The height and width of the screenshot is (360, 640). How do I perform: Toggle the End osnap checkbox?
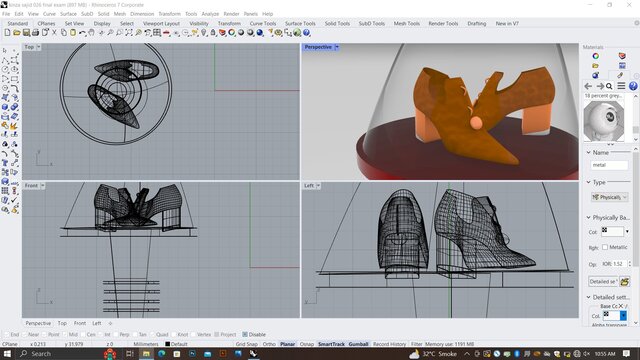(x=6, y=334)
